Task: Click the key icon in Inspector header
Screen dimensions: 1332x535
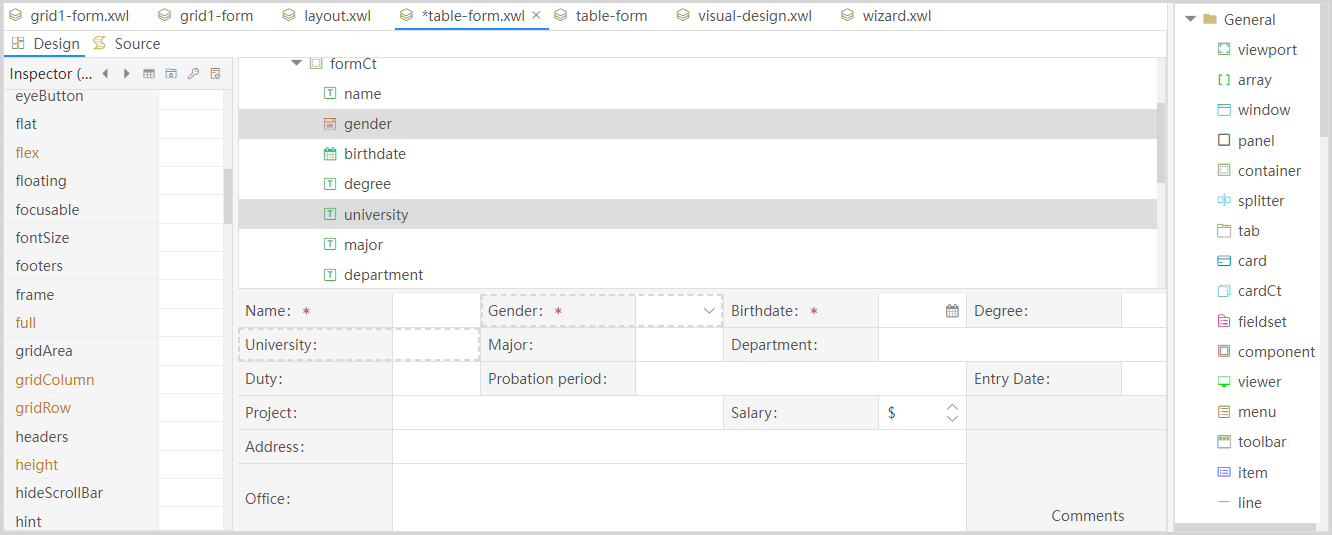Action: tap(193, 74)
